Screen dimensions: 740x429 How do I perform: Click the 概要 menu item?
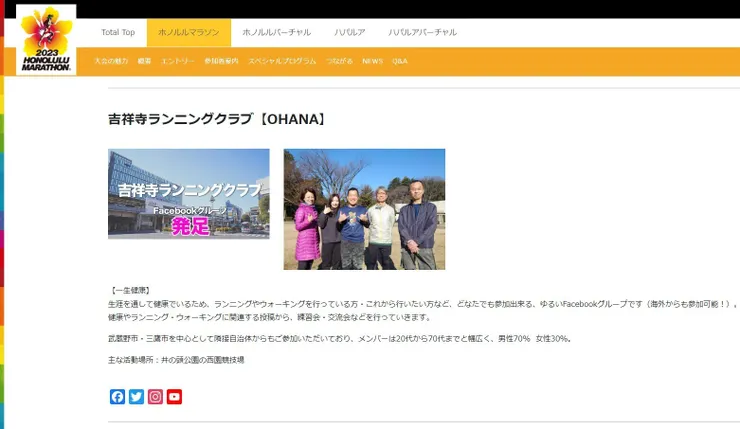tap(145, 61)
